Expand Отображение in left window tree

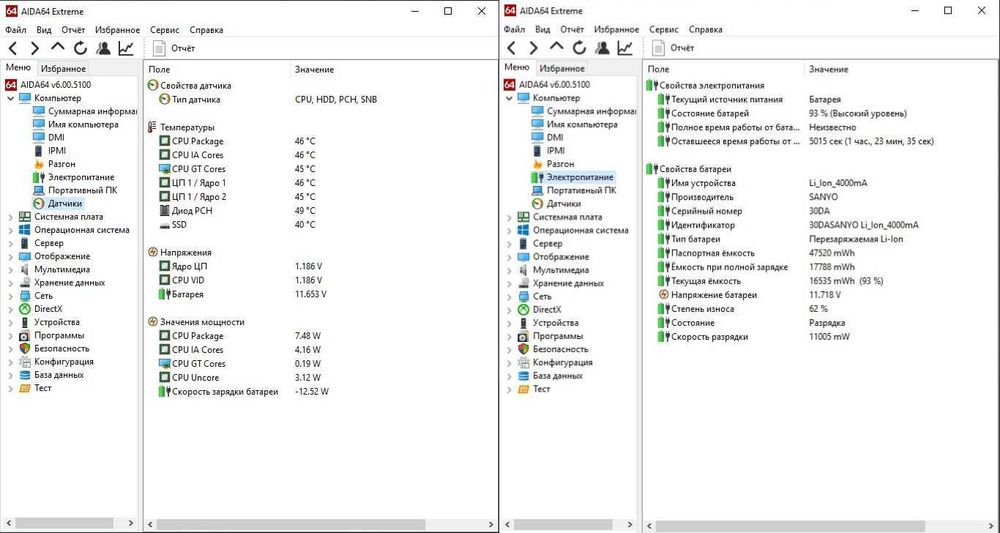point(10,257)
